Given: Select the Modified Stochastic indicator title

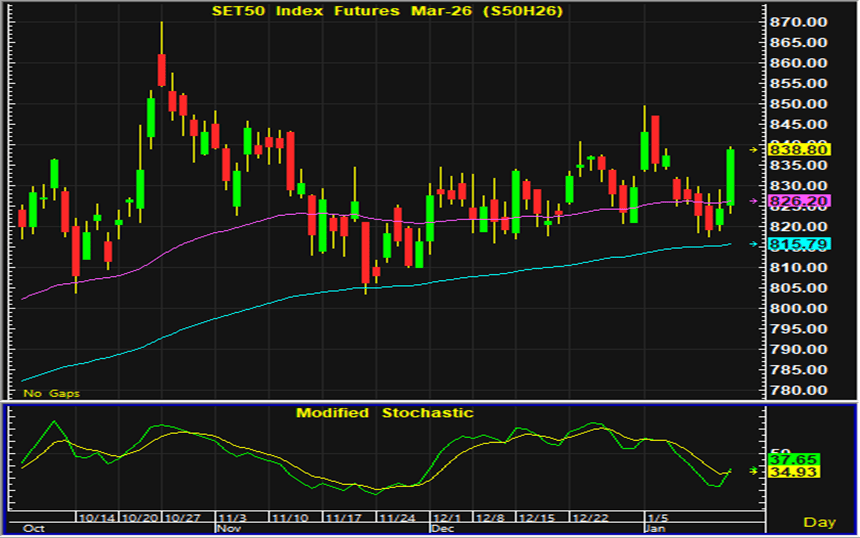Looking at the screenshot, I should pos(384,413).
